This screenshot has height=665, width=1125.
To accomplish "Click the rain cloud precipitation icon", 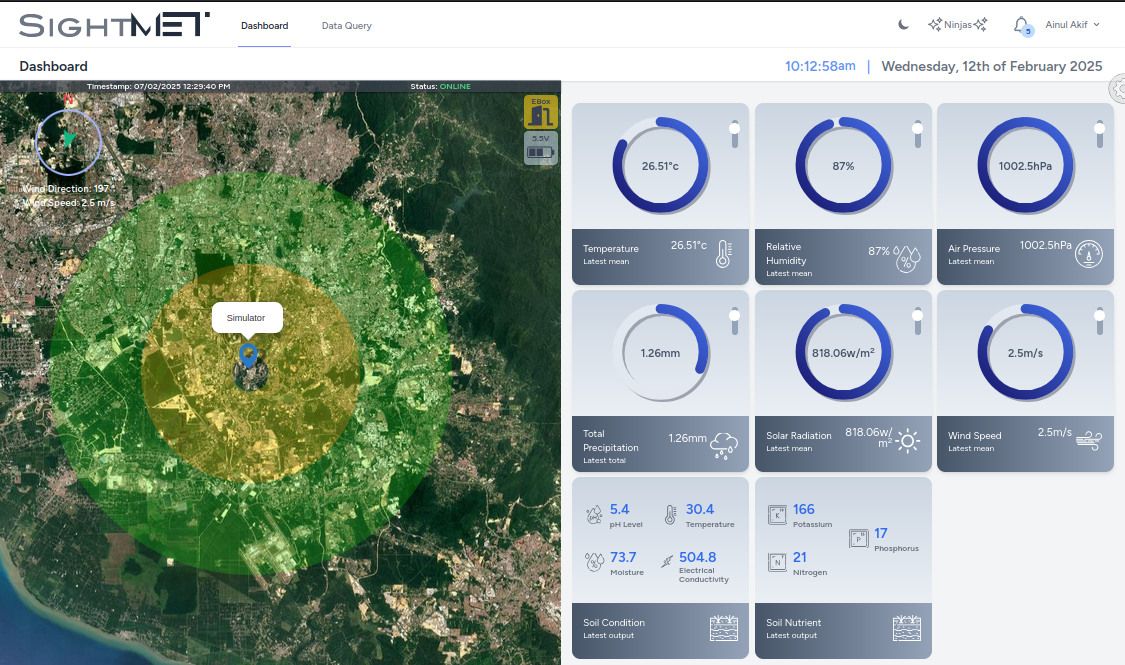I will (x=724, y=445).
